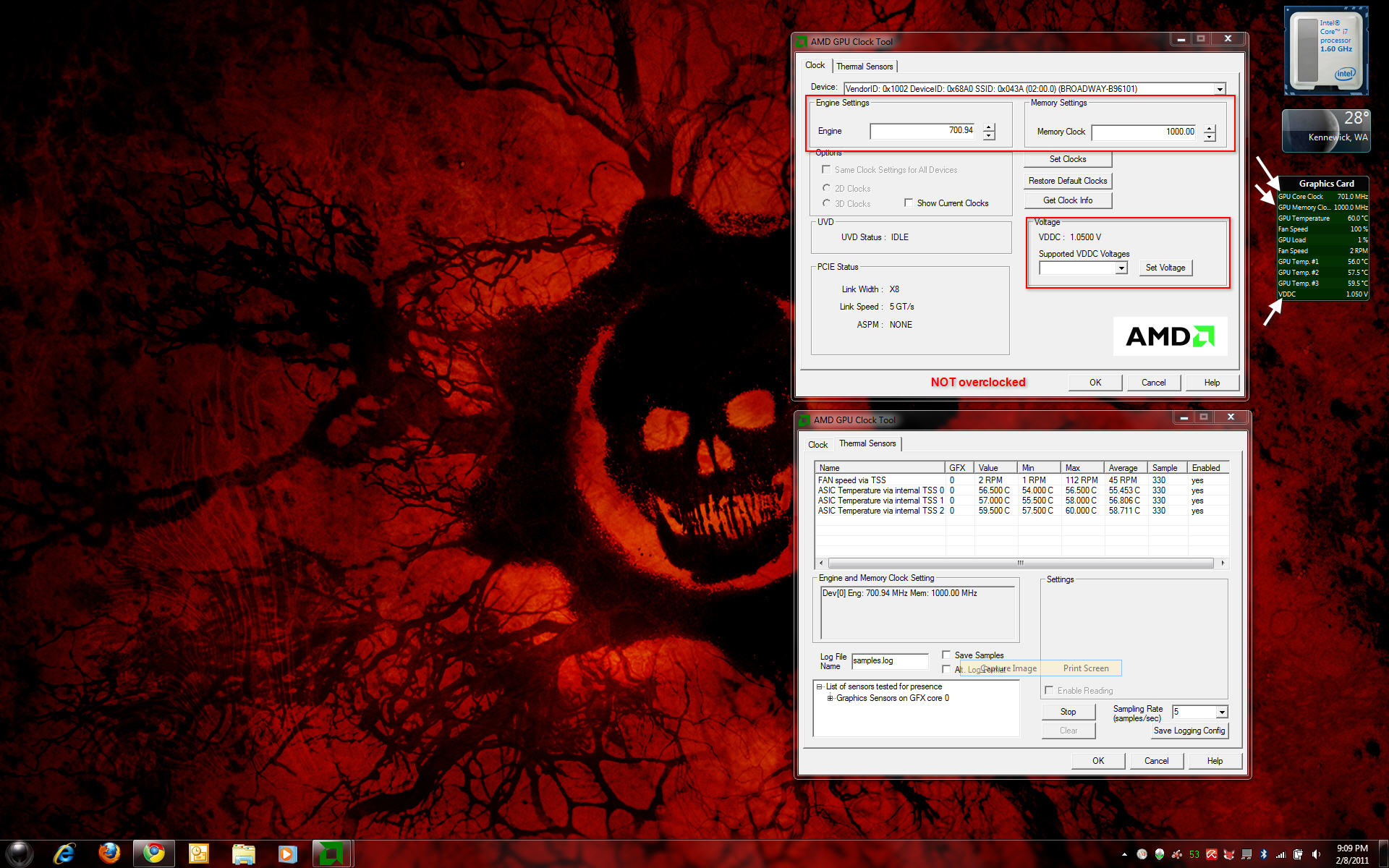
Task: Increase Engine clock with up arrow
Action: (x=989, y=127)
